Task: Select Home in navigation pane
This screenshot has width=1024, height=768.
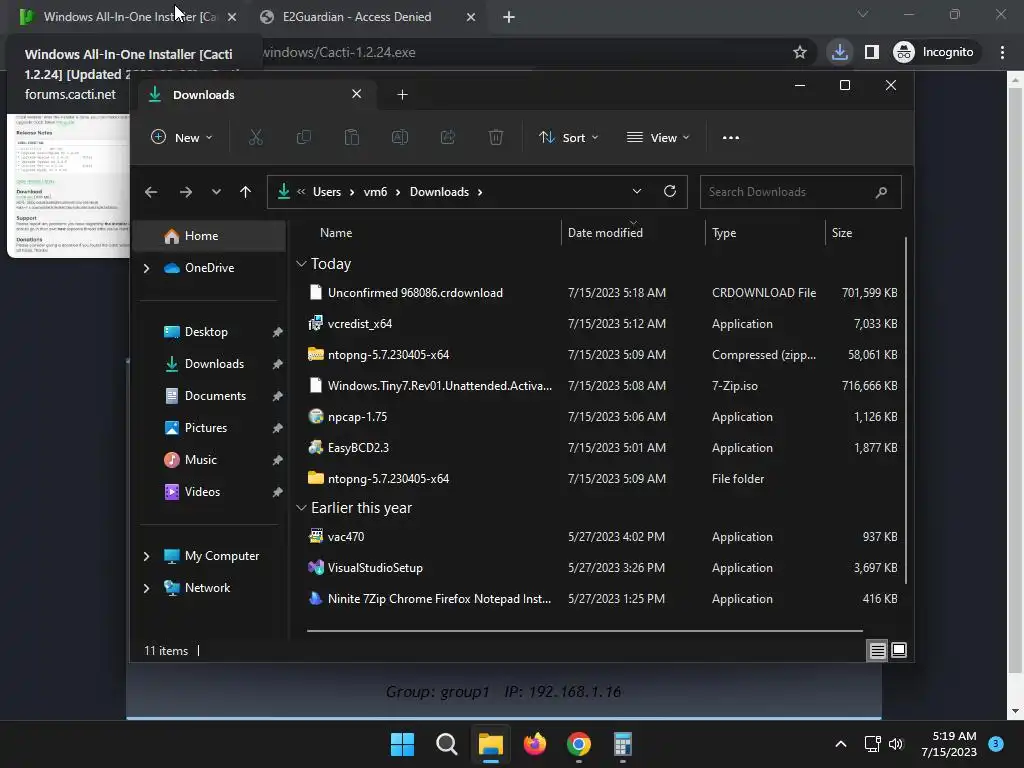Action: click(x=209, y=236)
